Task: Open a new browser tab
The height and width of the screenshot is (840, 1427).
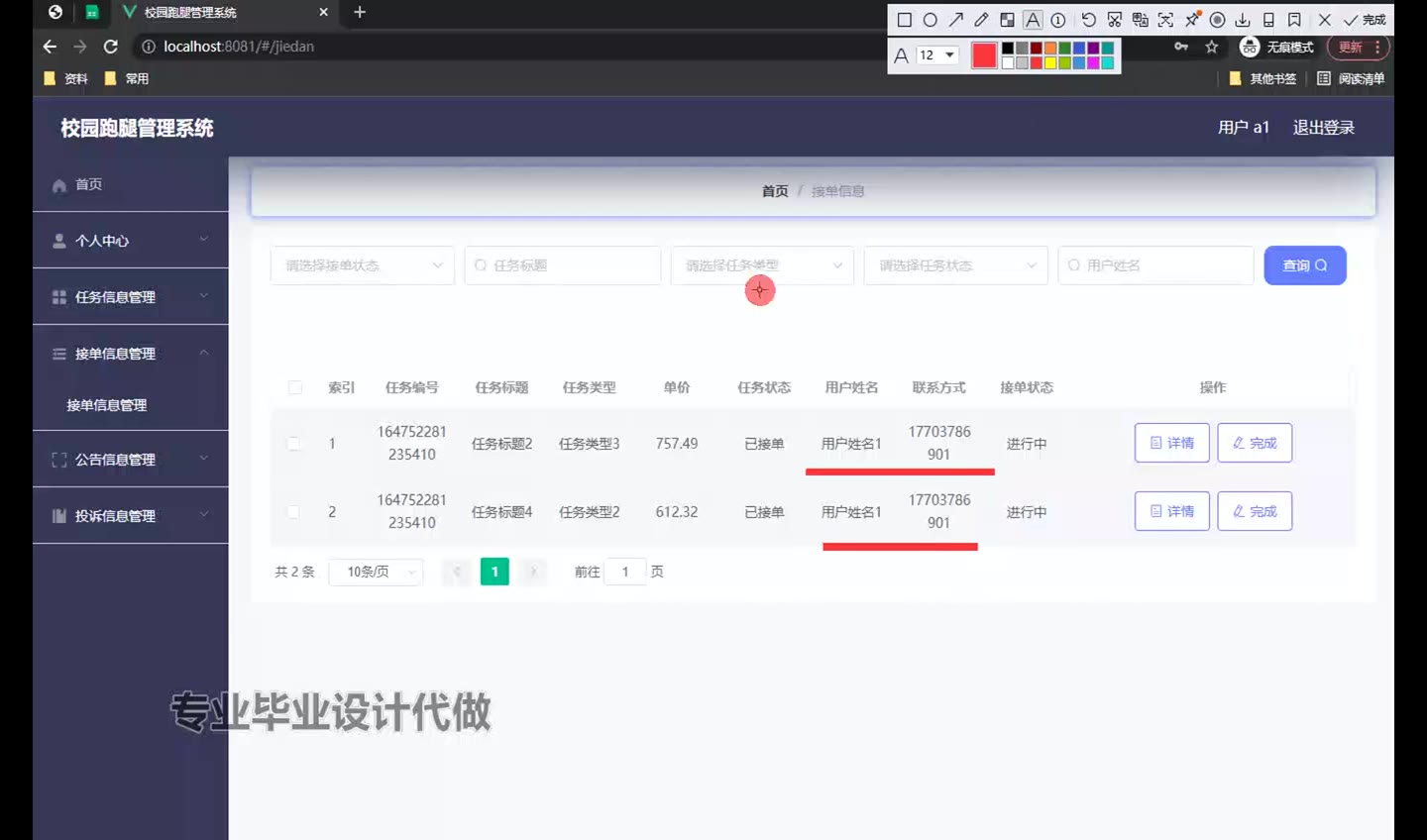Action: 360,12
